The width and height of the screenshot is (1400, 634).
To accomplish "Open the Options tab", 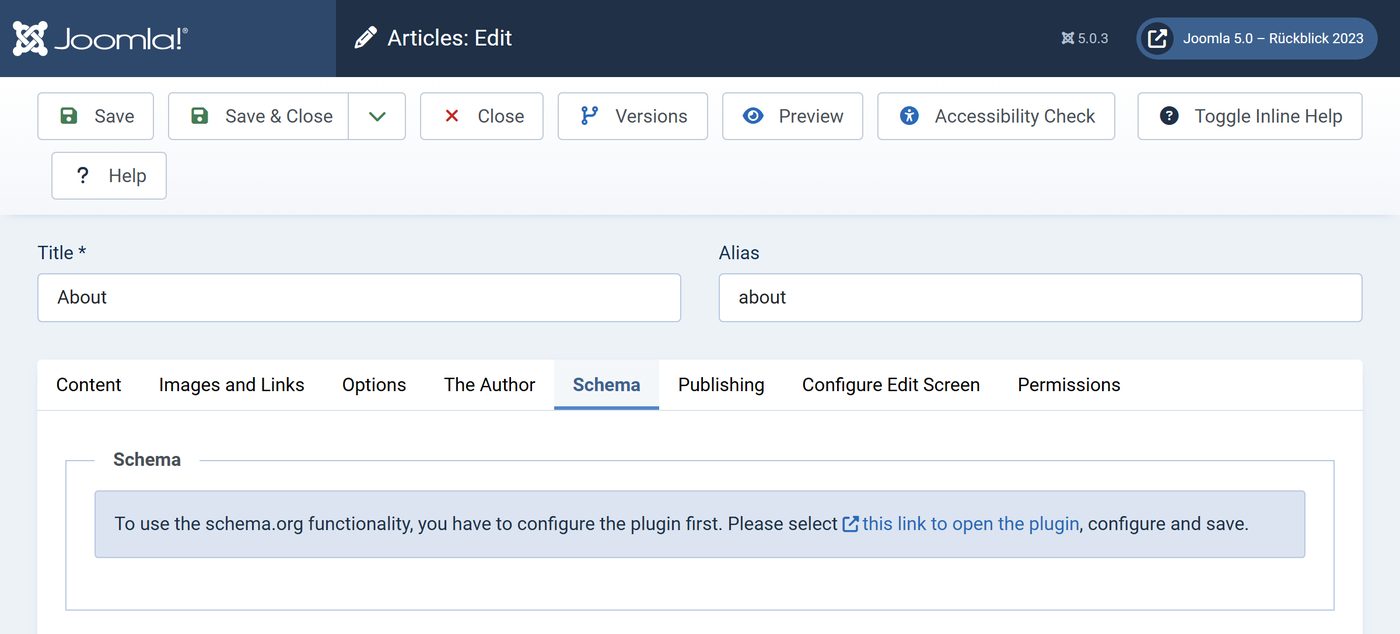I will pyautogui.click(x=374, y=385).
